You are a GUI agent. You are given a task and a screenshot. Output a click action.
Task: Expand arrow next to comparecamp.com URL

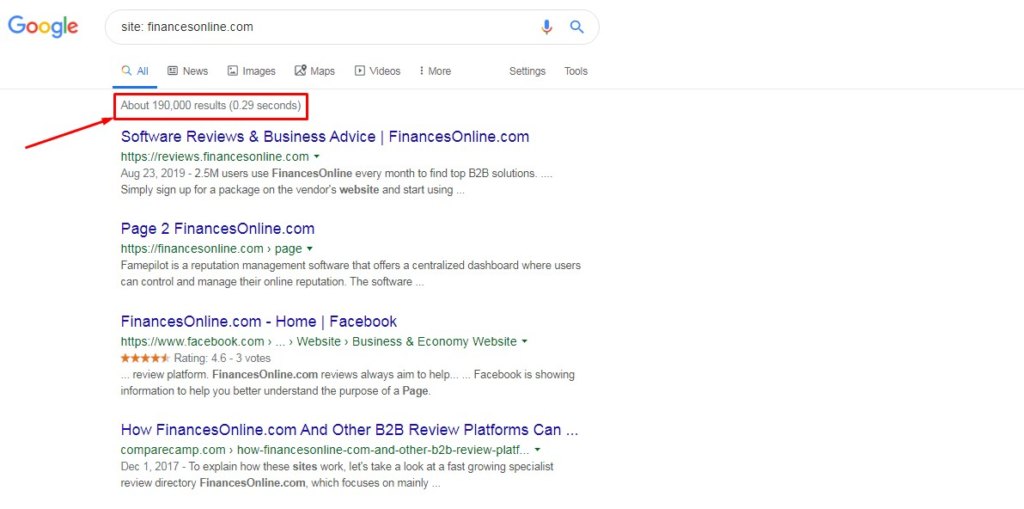pyautogui.click(x=537, y=450)
